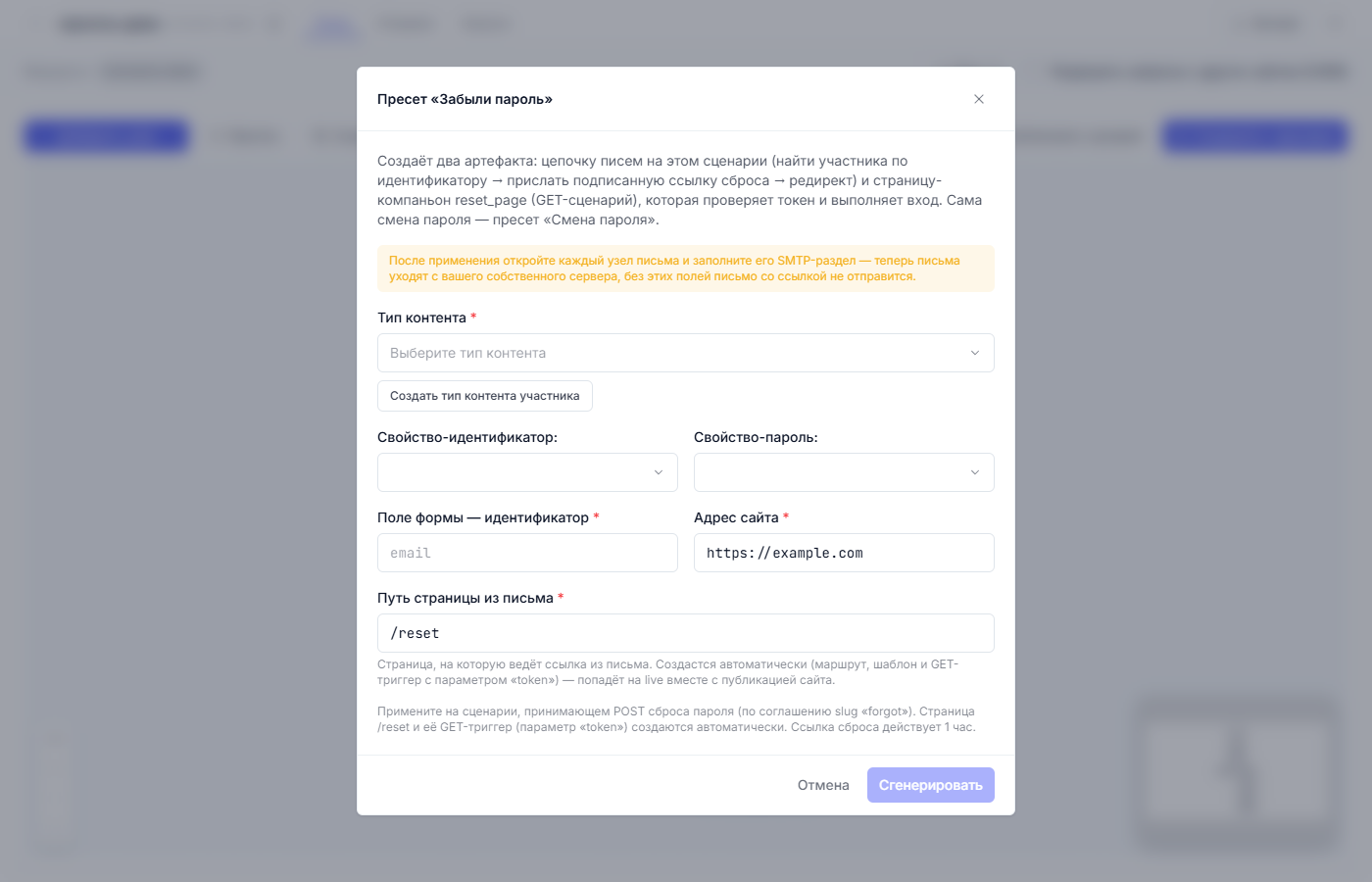The image size is (1372, 882).
Task: Click the Сгенерировать button
Action: [x=930, y=785]
